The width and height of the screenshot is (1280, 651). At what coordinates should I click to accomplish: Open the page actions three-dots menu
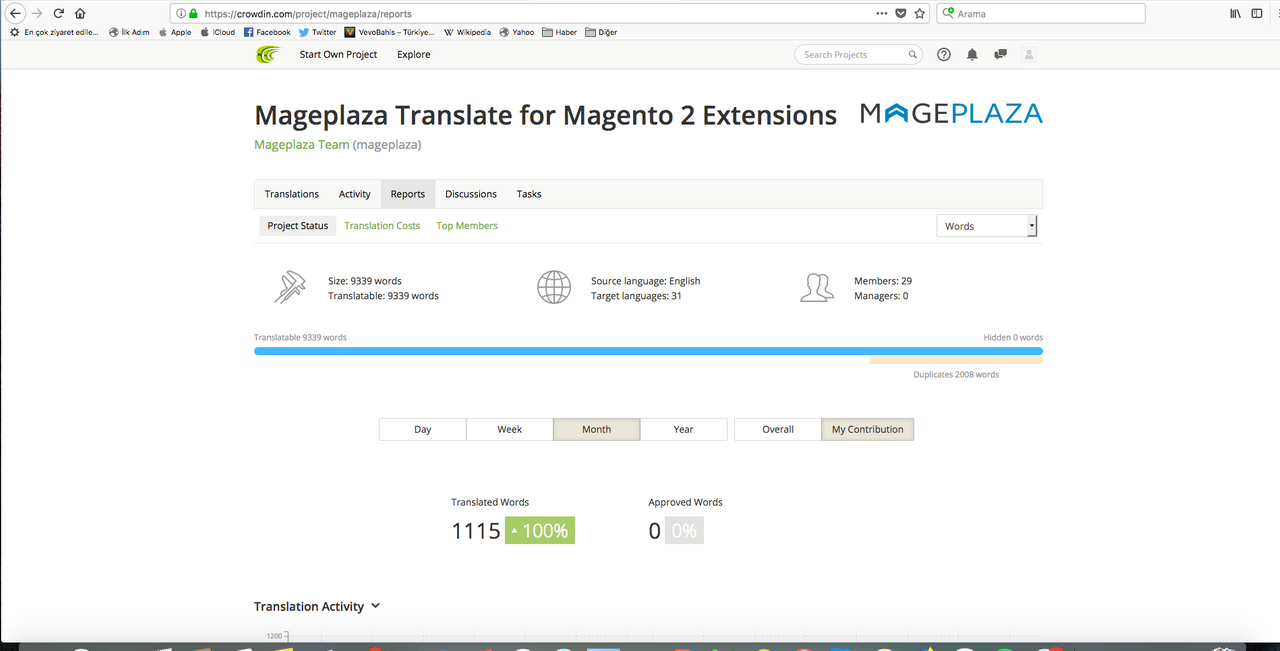(881, 14)
